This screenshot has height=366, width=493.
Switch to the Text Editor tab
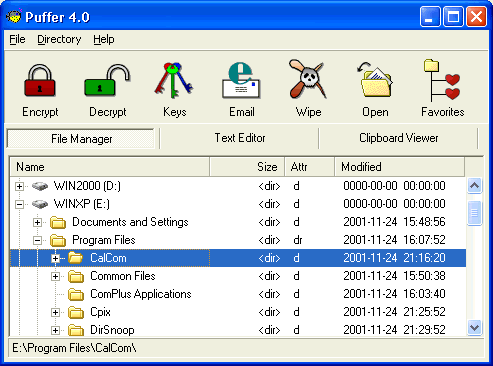(240, 138)
